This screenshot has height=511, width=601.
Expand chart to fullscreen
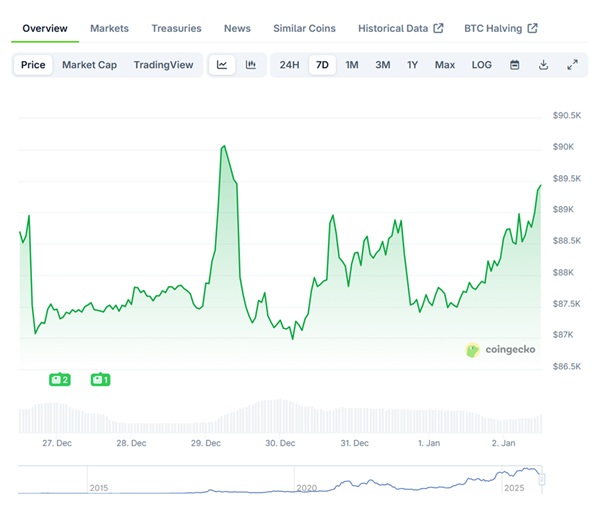[x=572, y=65]
